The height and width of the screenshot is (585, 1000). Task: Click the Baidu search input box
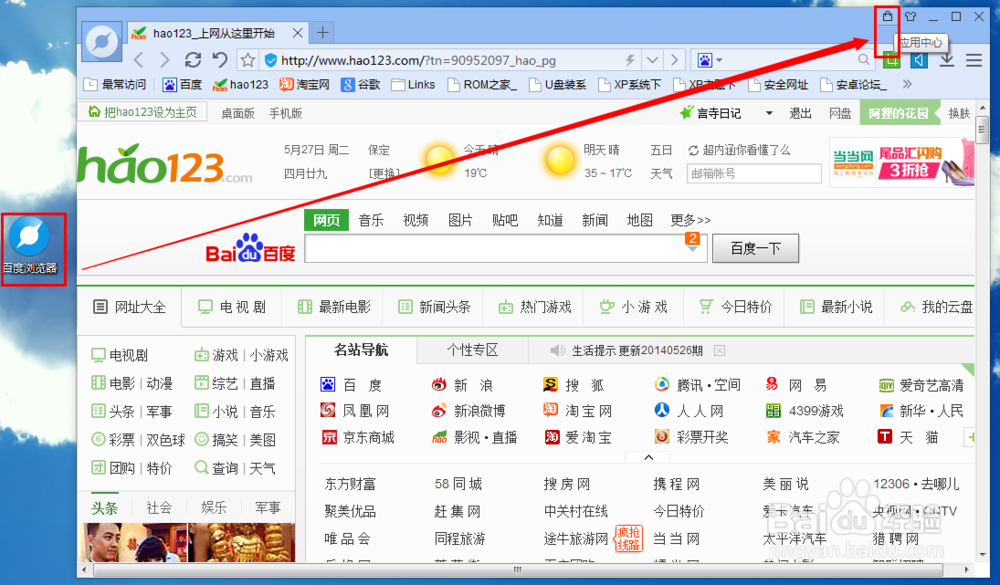(x=506, y=248)
